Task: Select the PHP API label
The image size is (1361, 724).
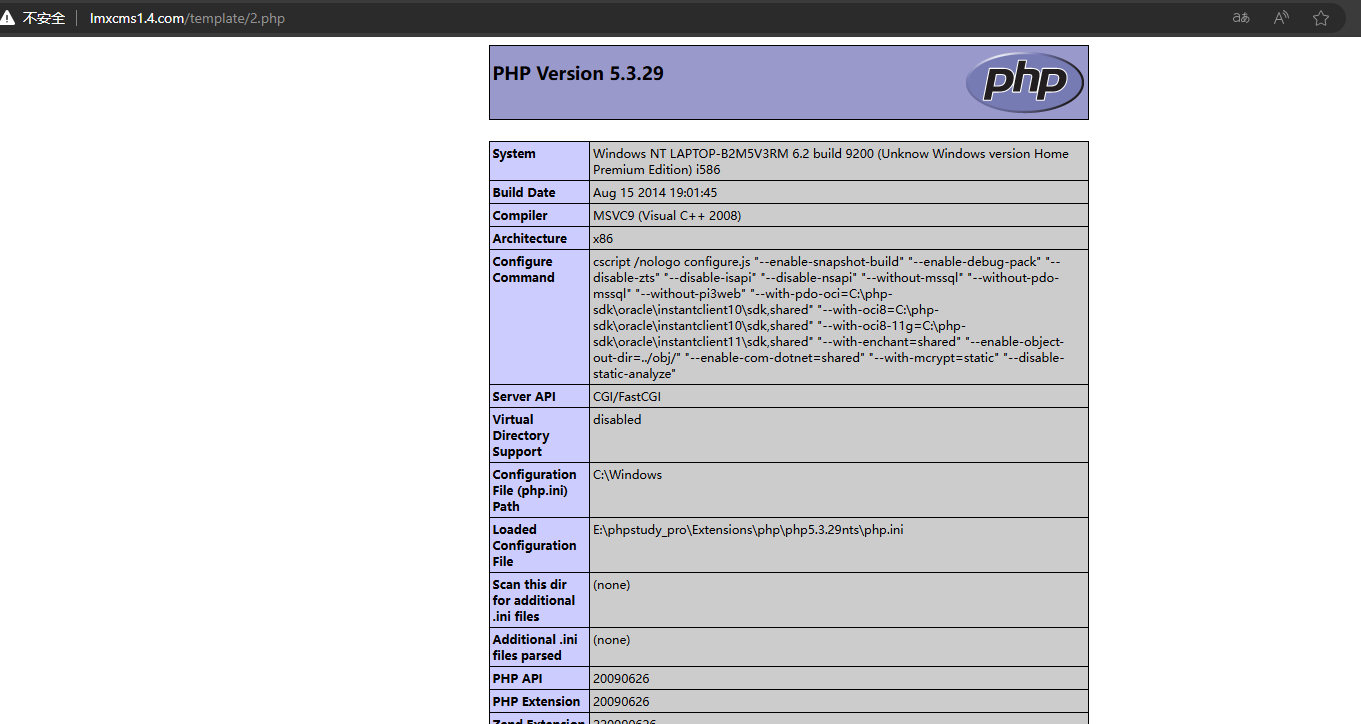Action: click(x=519, y=679)
